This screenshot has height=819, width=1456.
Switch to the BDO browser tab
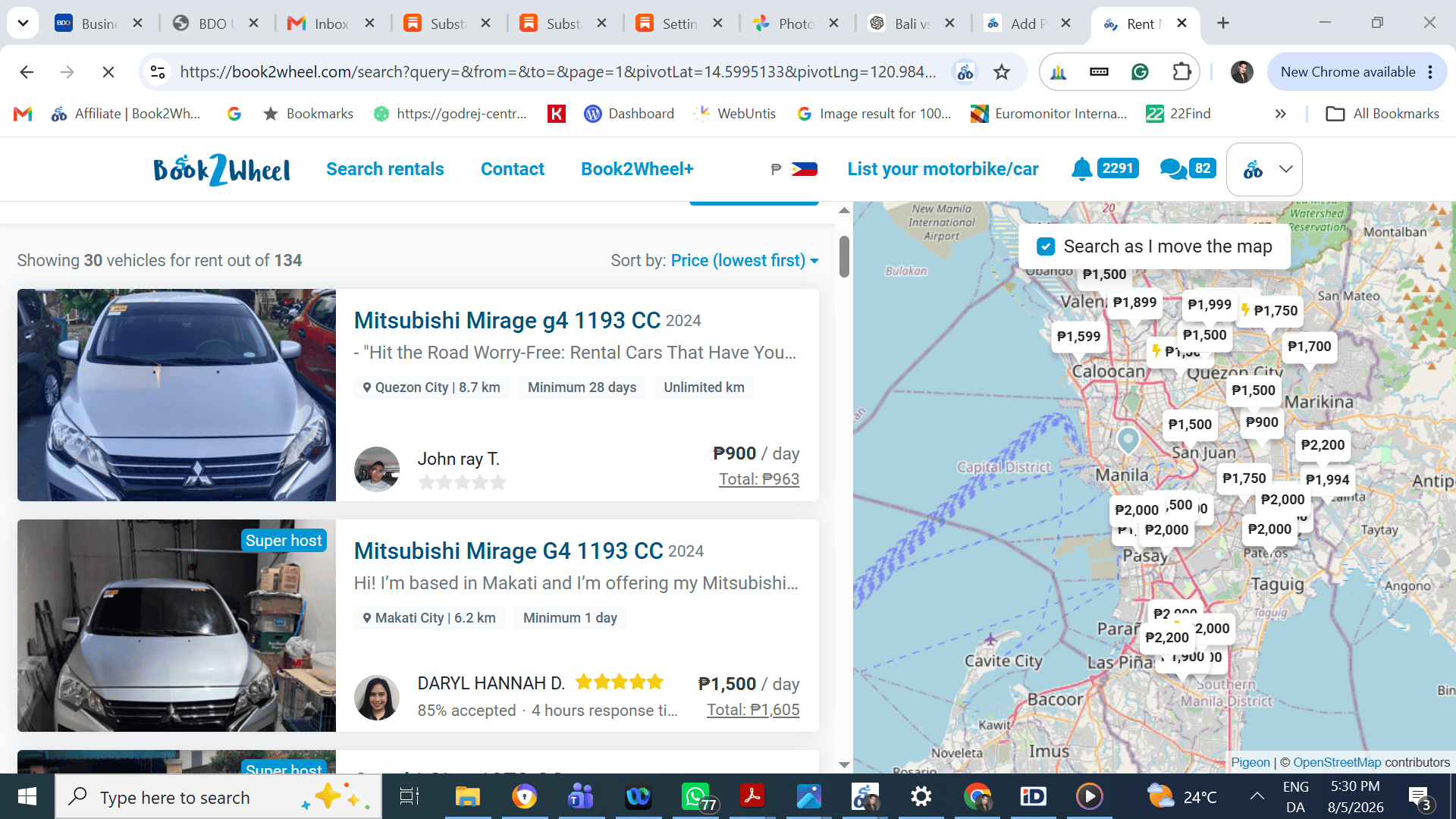[215, 24]
